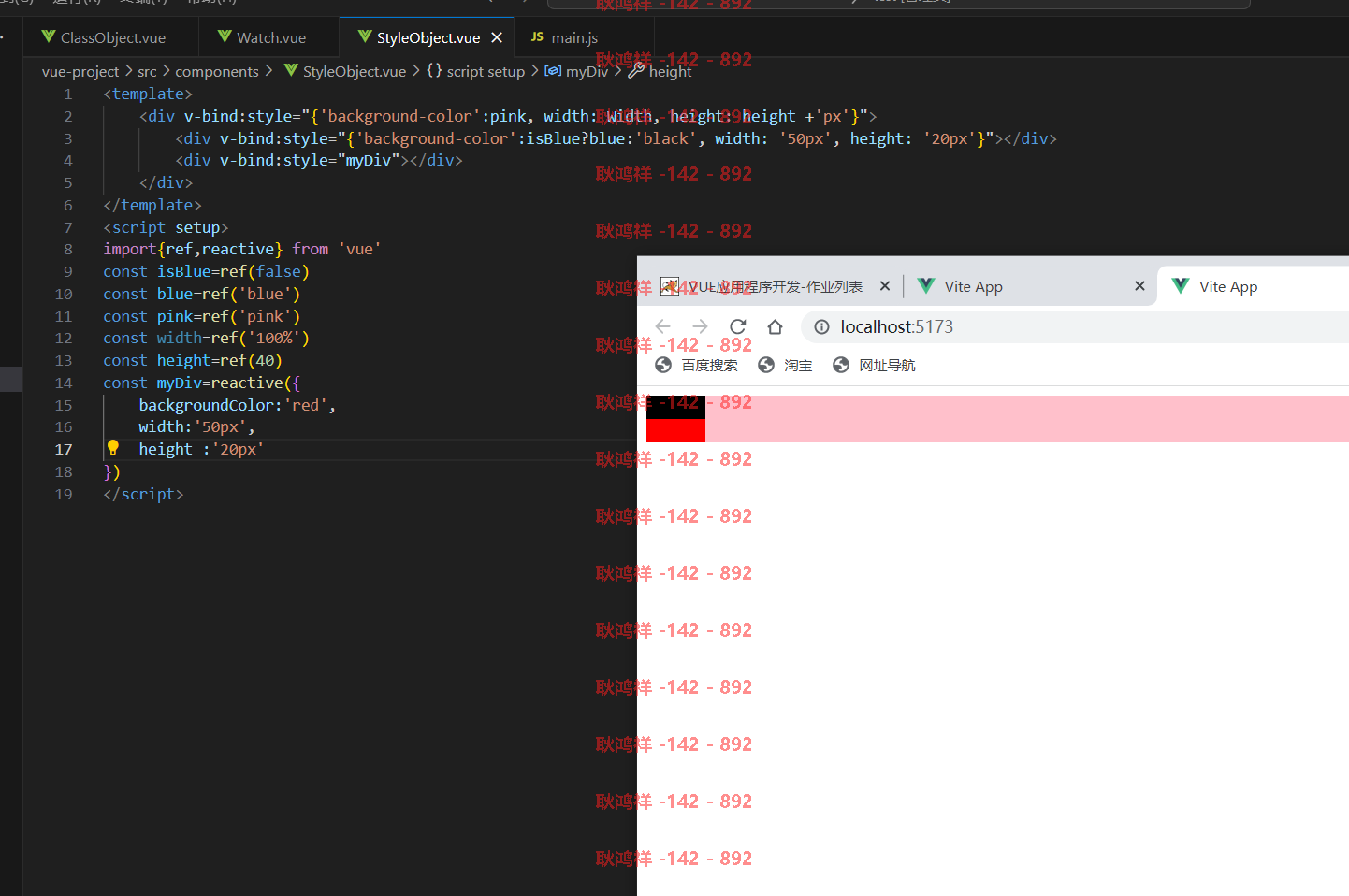Click script setup breadcrumb item
Viewport: 1349px width, 896px height.
(x=486, y=71)
